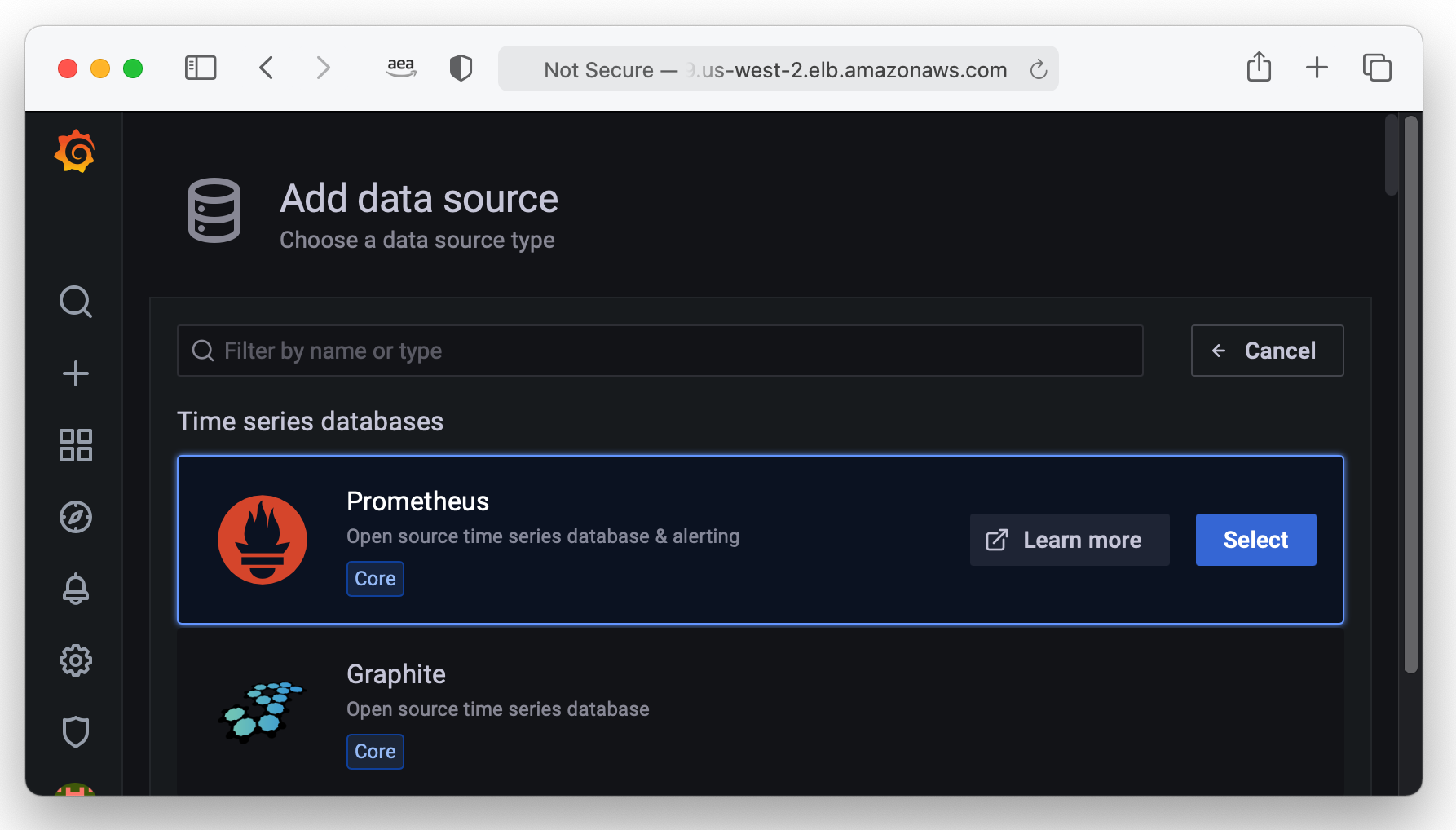
Task: Open the Explore compass icon
Action: click(x=76, y=517)
